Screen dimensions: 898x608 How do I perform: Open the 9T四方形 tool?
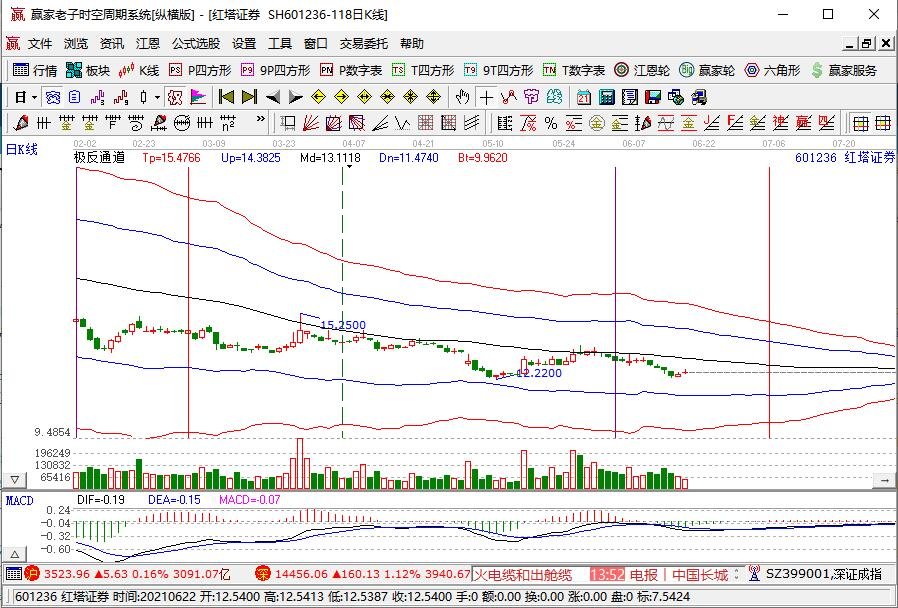pyautogui.click(x=498, y=70)
